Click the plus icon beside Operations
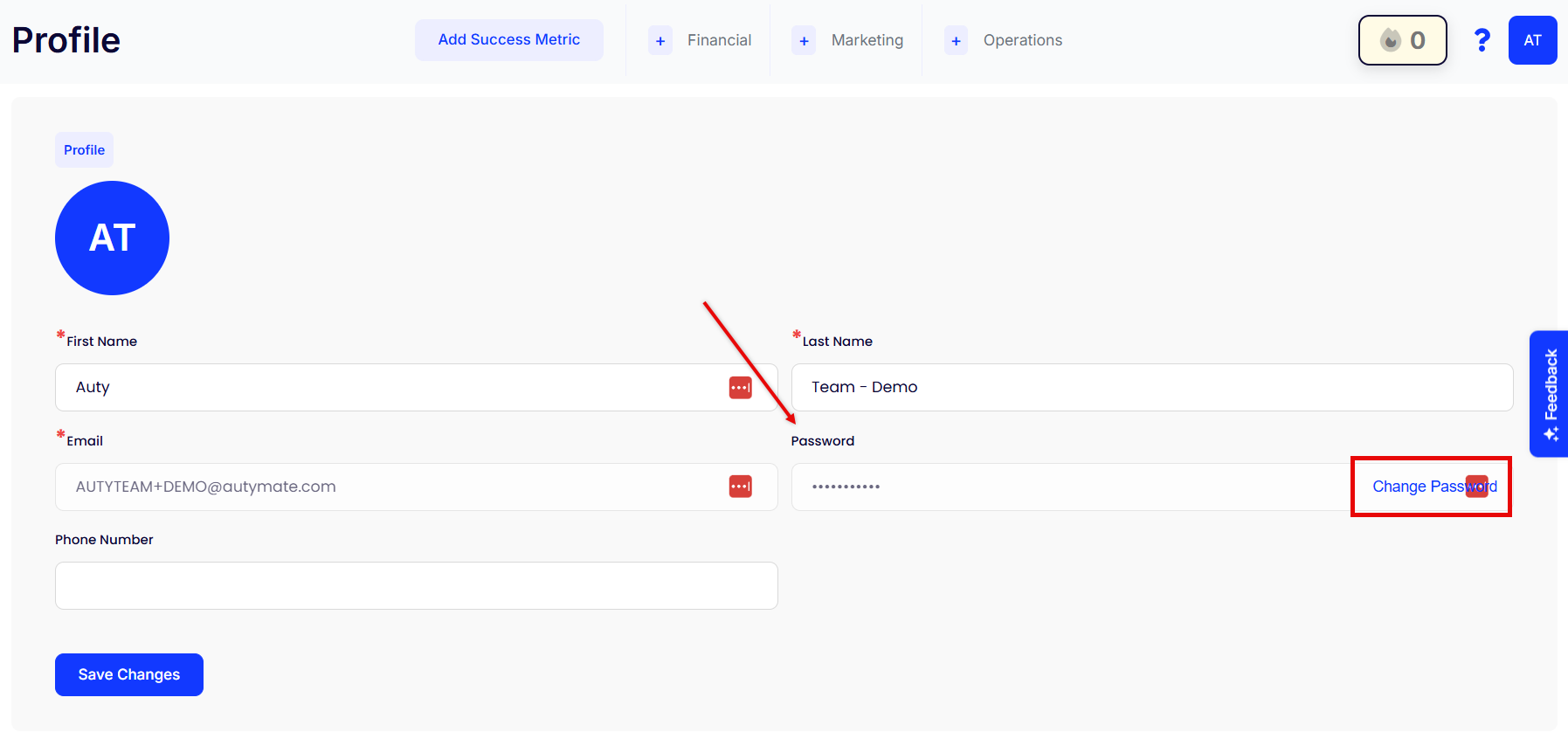Image resolution: width=1568 pixels, height=739 pixels. [956, 41]
